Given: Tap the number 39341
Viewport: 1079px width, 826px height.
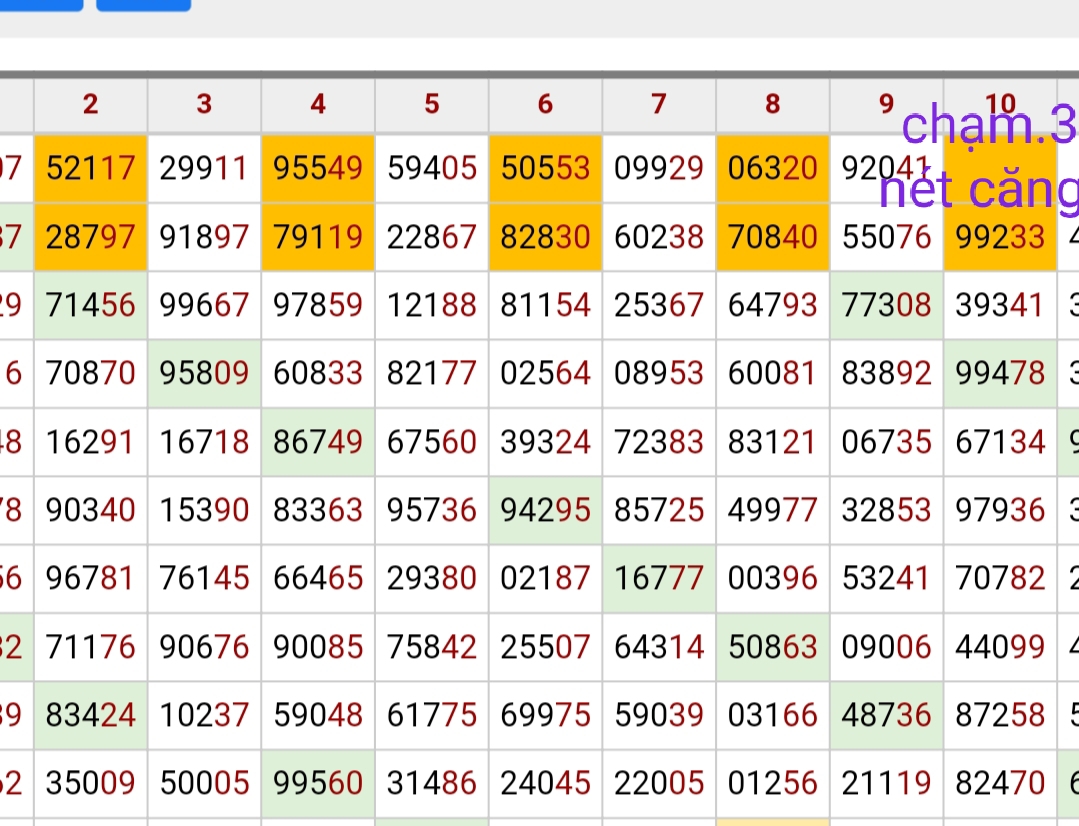Looking at the screenshot, I should pos(1000,305).
